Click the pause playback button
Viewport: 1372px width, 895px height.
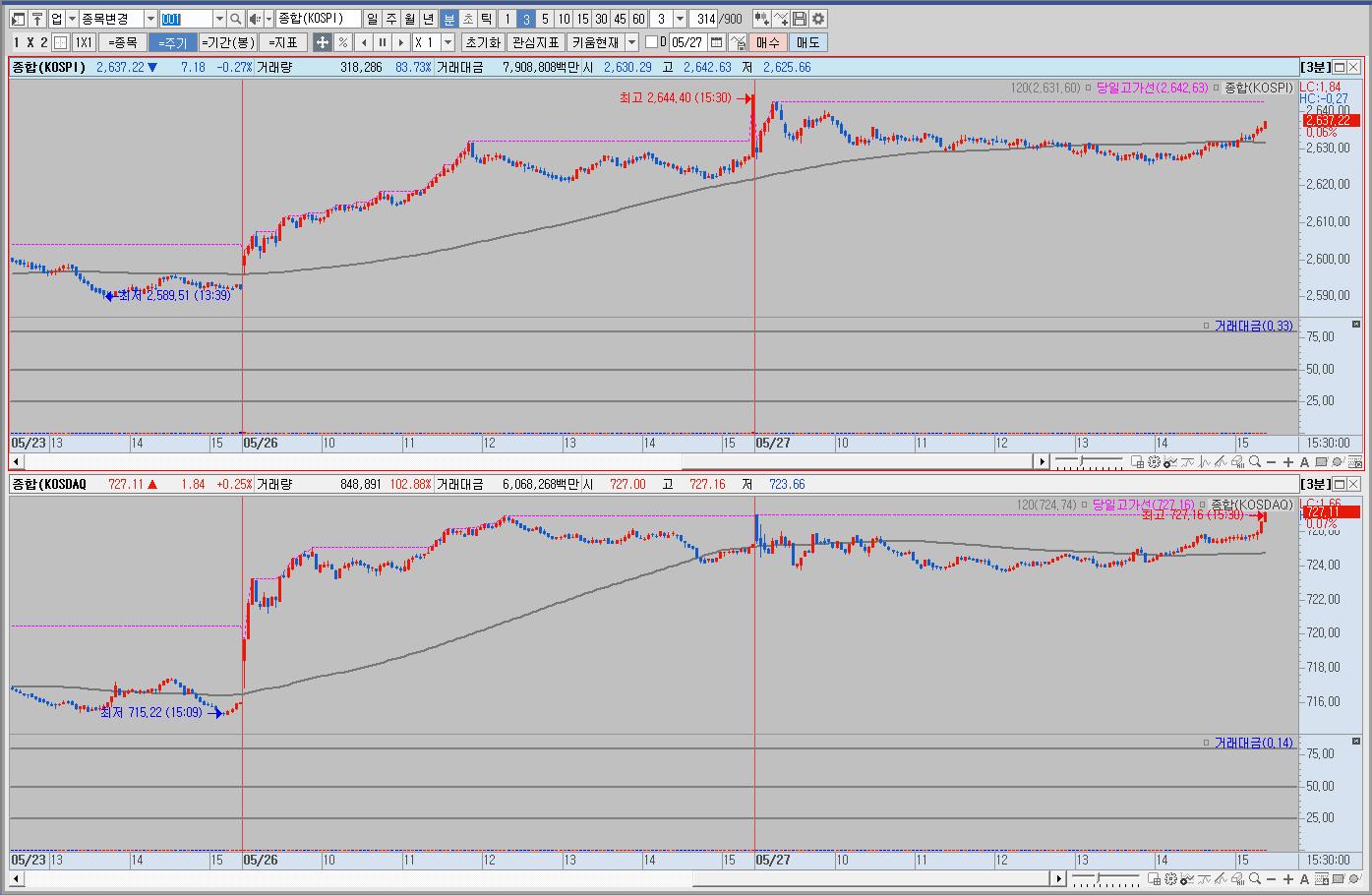click(383, 42)
